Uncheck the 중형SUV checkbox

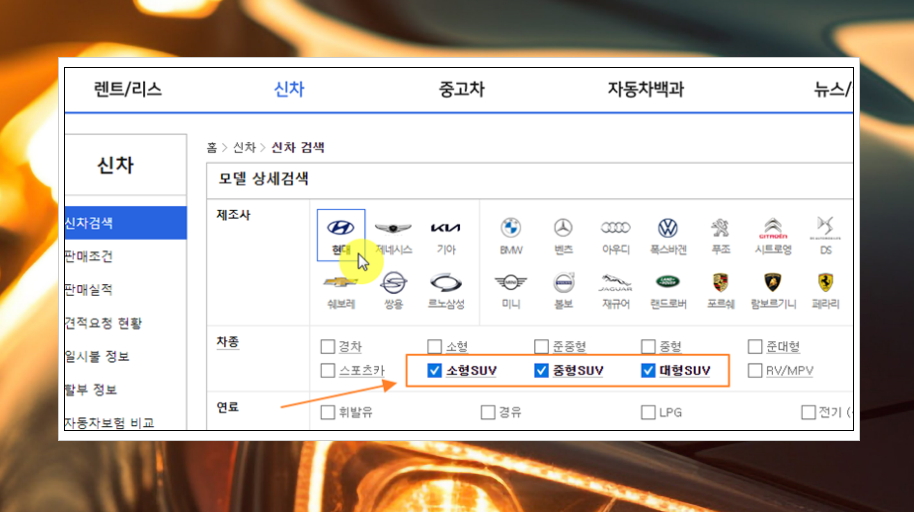pyautogui.click(x=541, y=370)
